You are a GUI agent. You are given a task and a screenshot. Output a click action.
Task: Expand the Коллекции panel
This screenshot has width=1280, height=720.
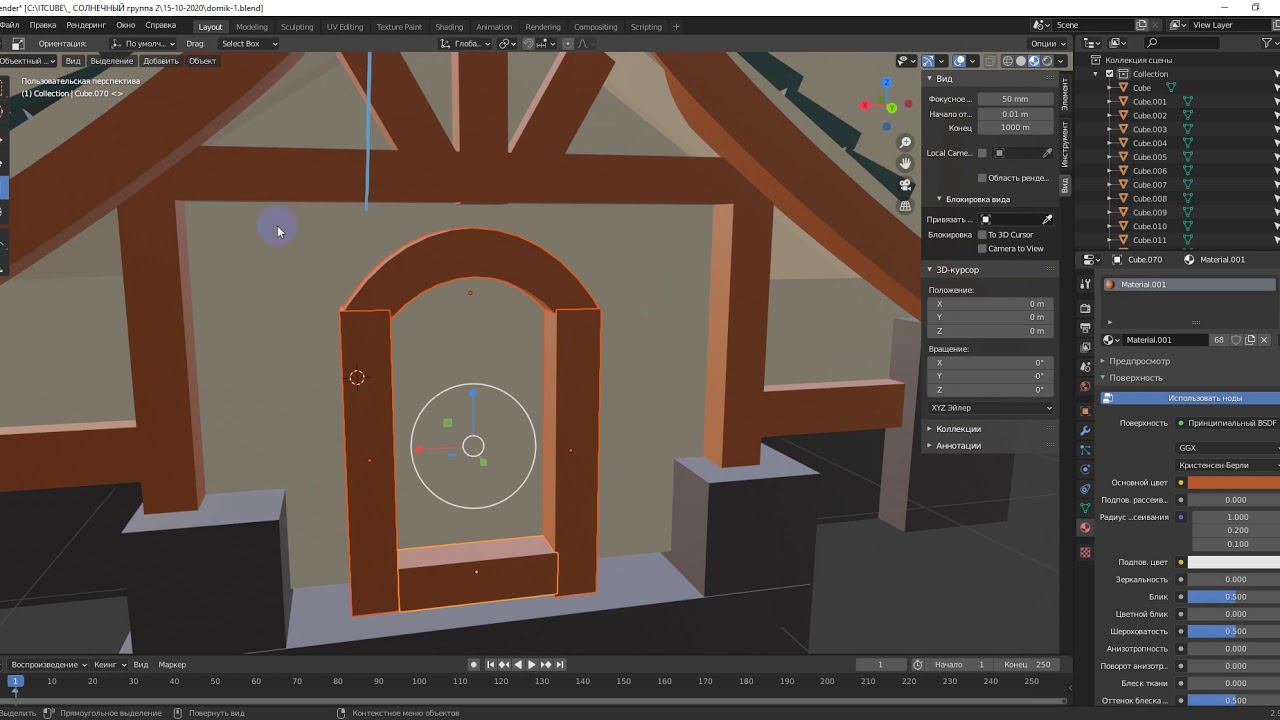pos(957,429)
